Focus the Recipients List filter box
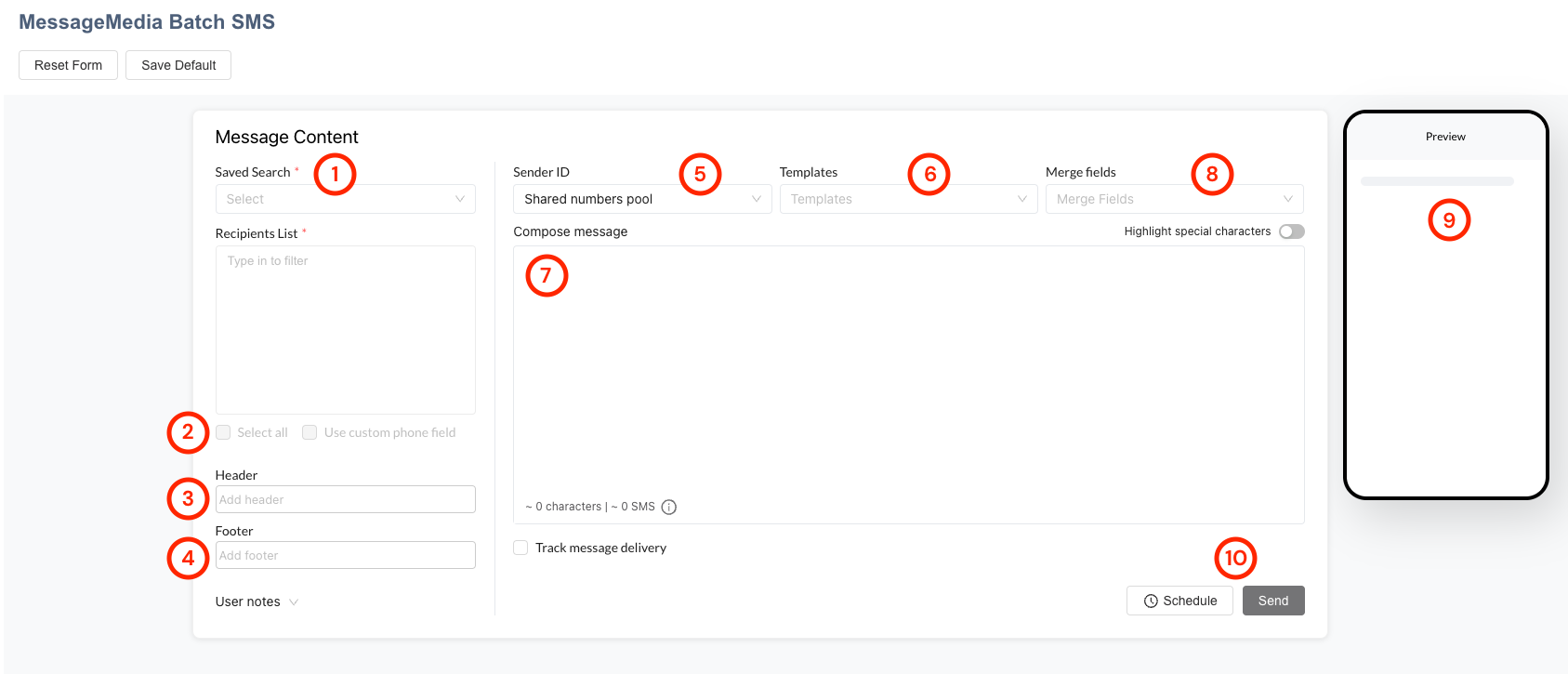 tap(345, 330)
